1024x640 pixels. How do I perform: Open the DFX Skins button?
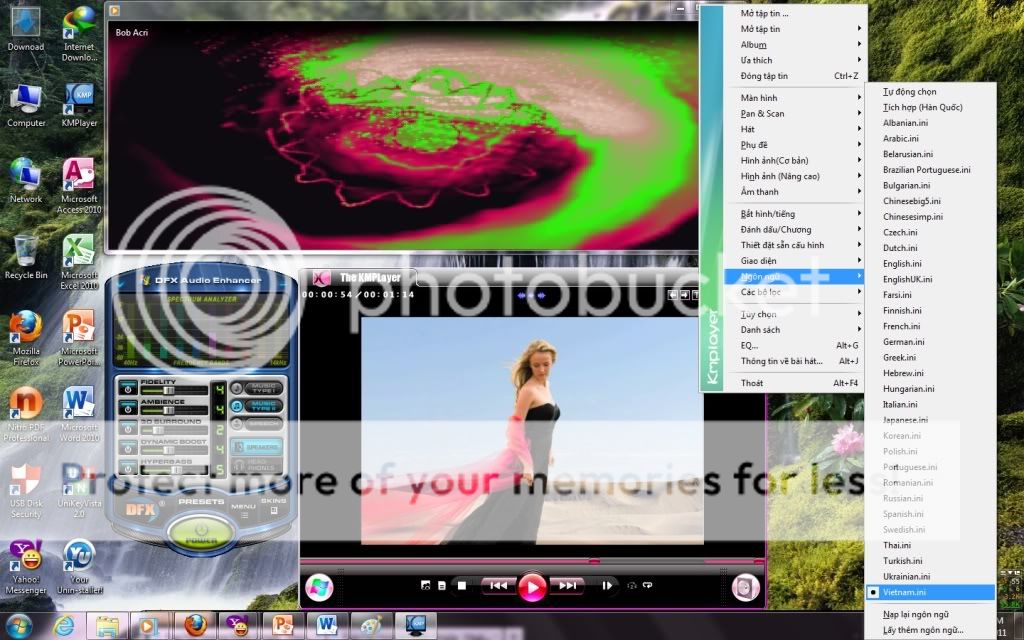[274, 505]
